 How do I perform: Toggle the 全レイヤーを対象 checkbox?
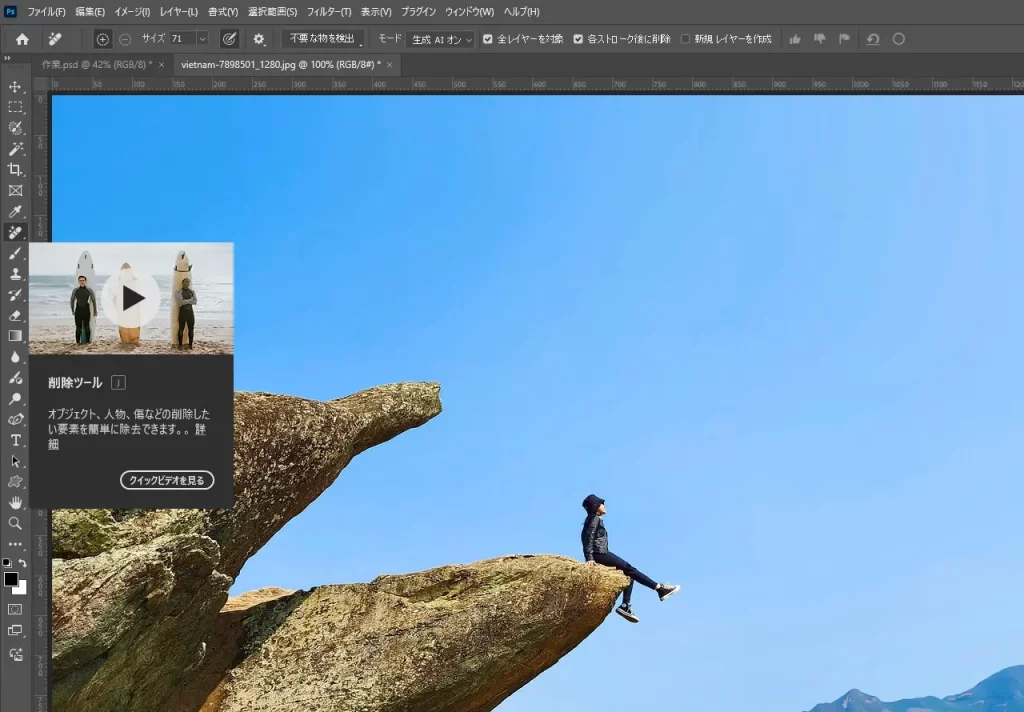point(488,39)
